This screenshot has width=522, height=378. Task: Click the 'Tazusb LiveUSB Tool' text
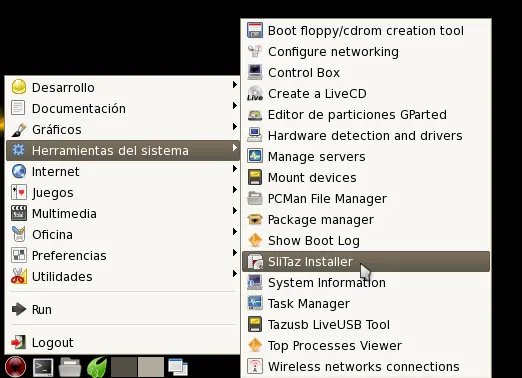(329, 325)
